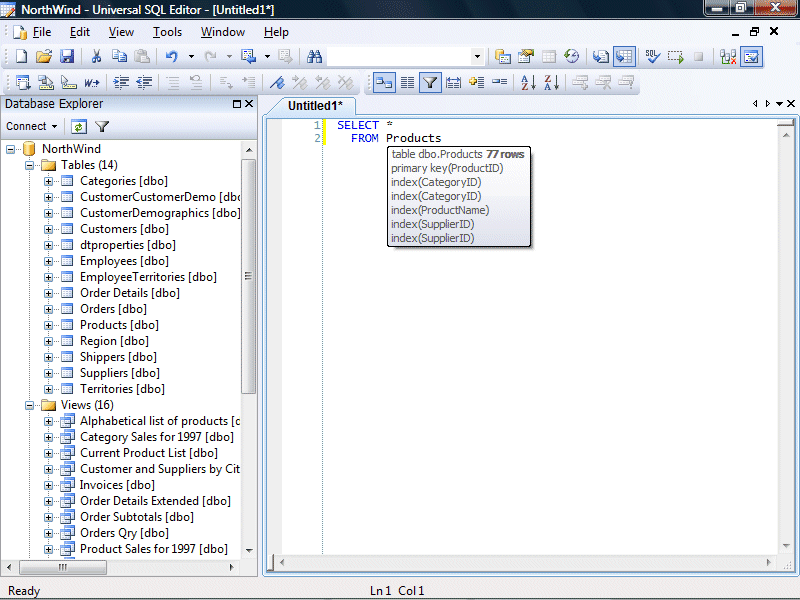Click the Cut scissors icon

coord(97,57)
